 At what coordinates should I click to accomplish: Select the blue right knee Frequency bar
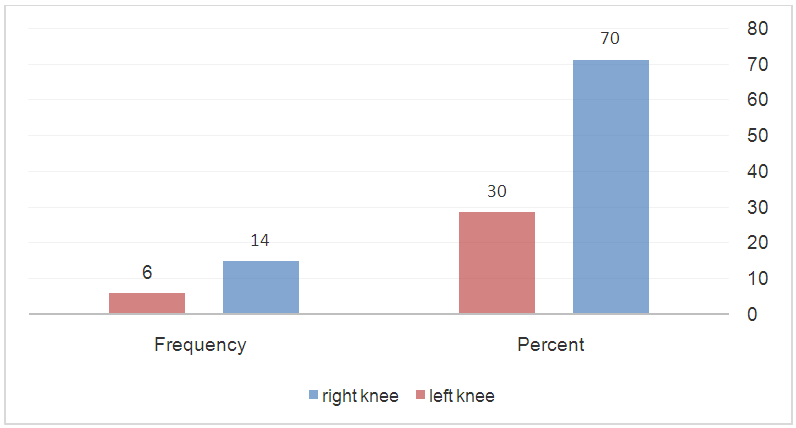[261, 287]
